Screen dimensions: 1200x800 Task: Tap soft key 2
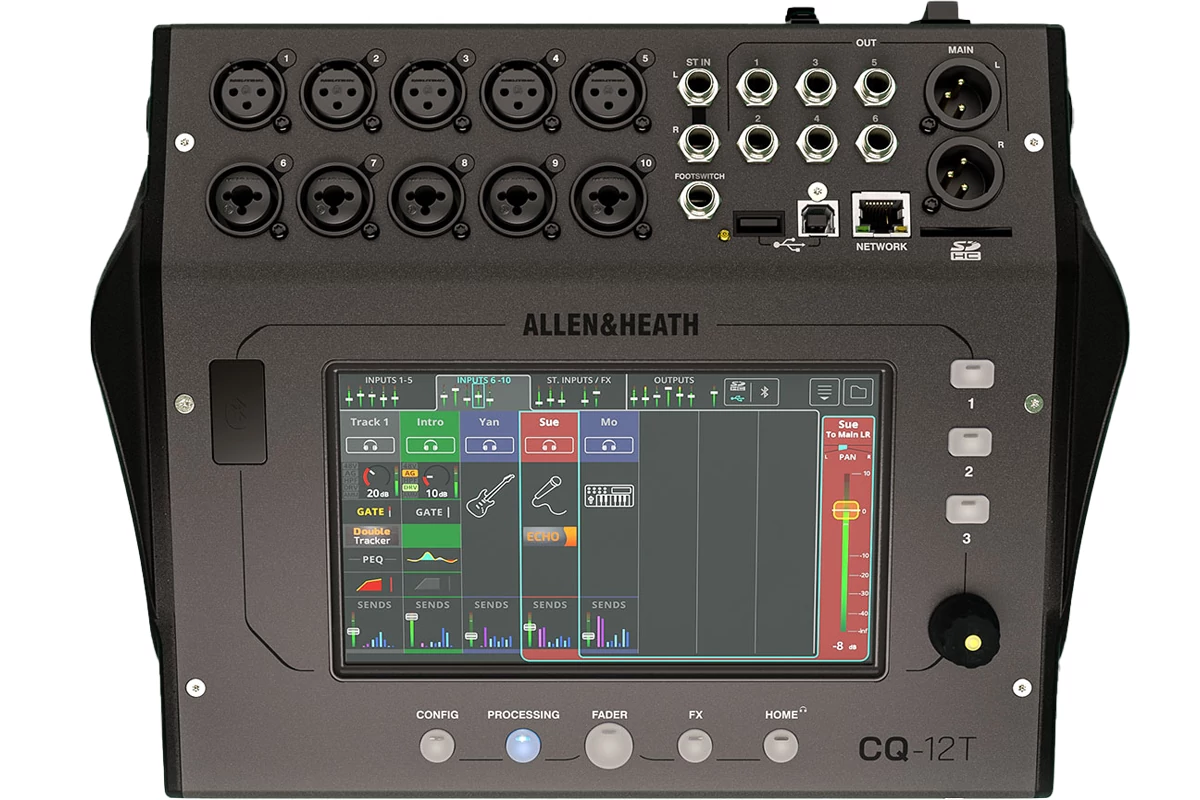point(968,442)
